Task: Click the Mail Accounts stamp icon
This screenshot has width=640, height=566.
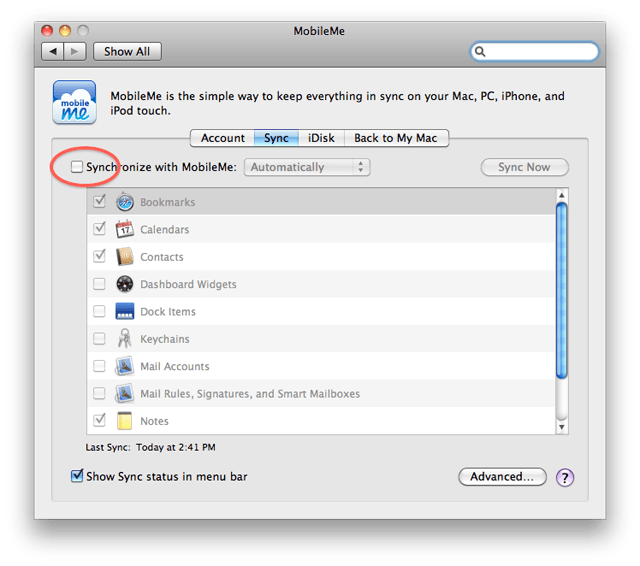Action: 124,366
